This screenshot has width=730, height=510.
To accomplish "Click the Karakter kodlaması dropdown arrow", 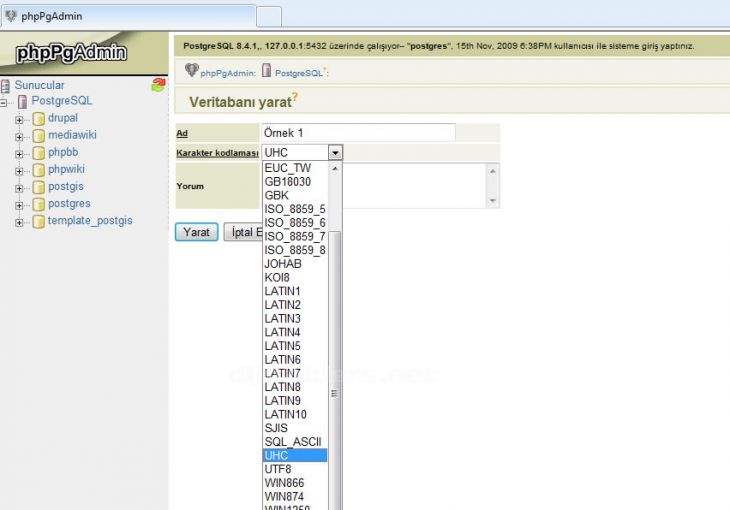I will click(335, 152).
